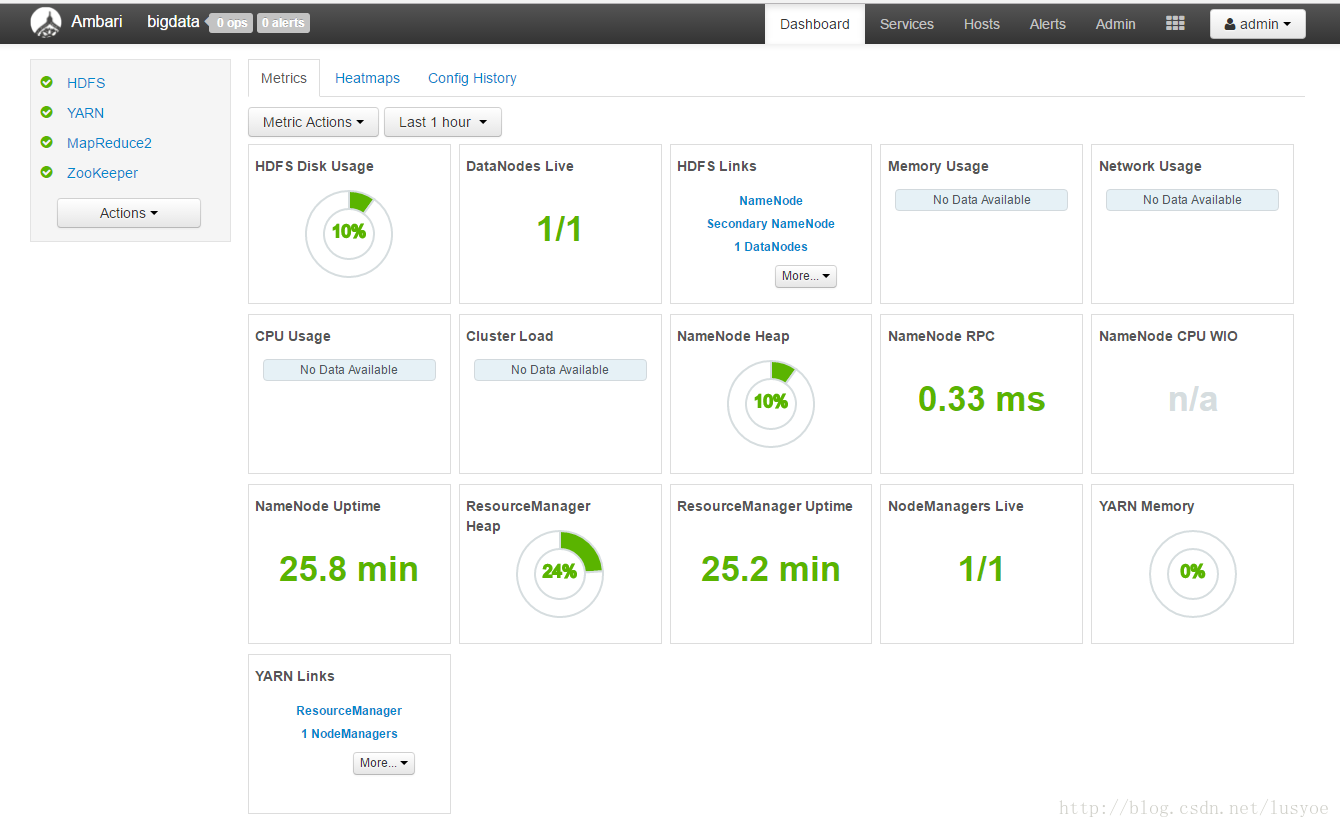Open the Hosts nav item
Screen dimensions: 1340x828
982,24
